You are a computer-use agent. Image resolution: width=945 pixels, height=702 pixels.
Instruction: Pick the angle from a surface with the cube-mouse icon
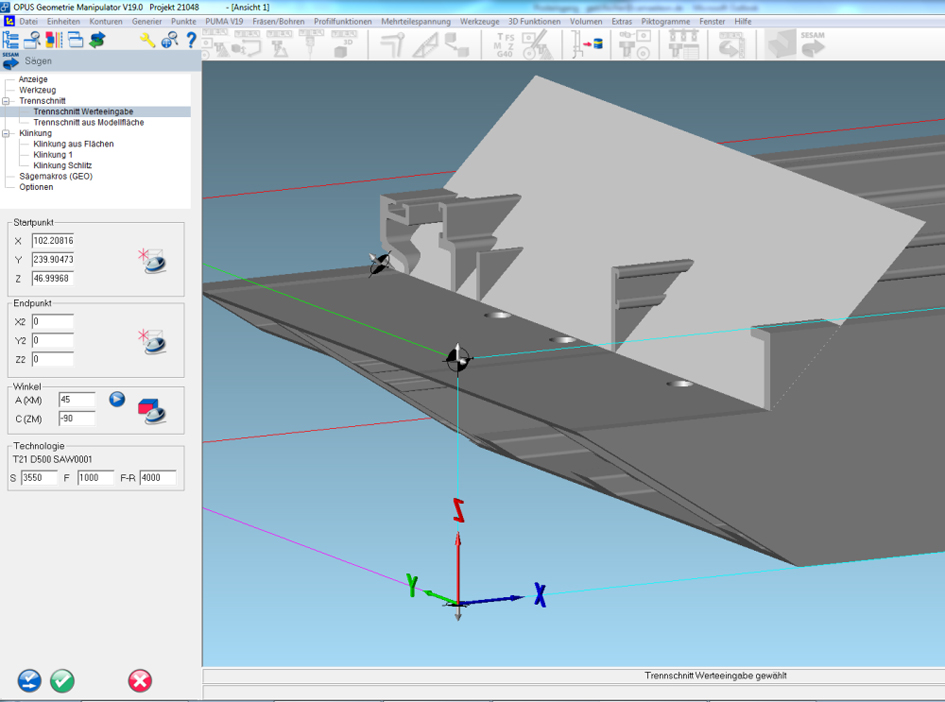(x=152, y=411)
